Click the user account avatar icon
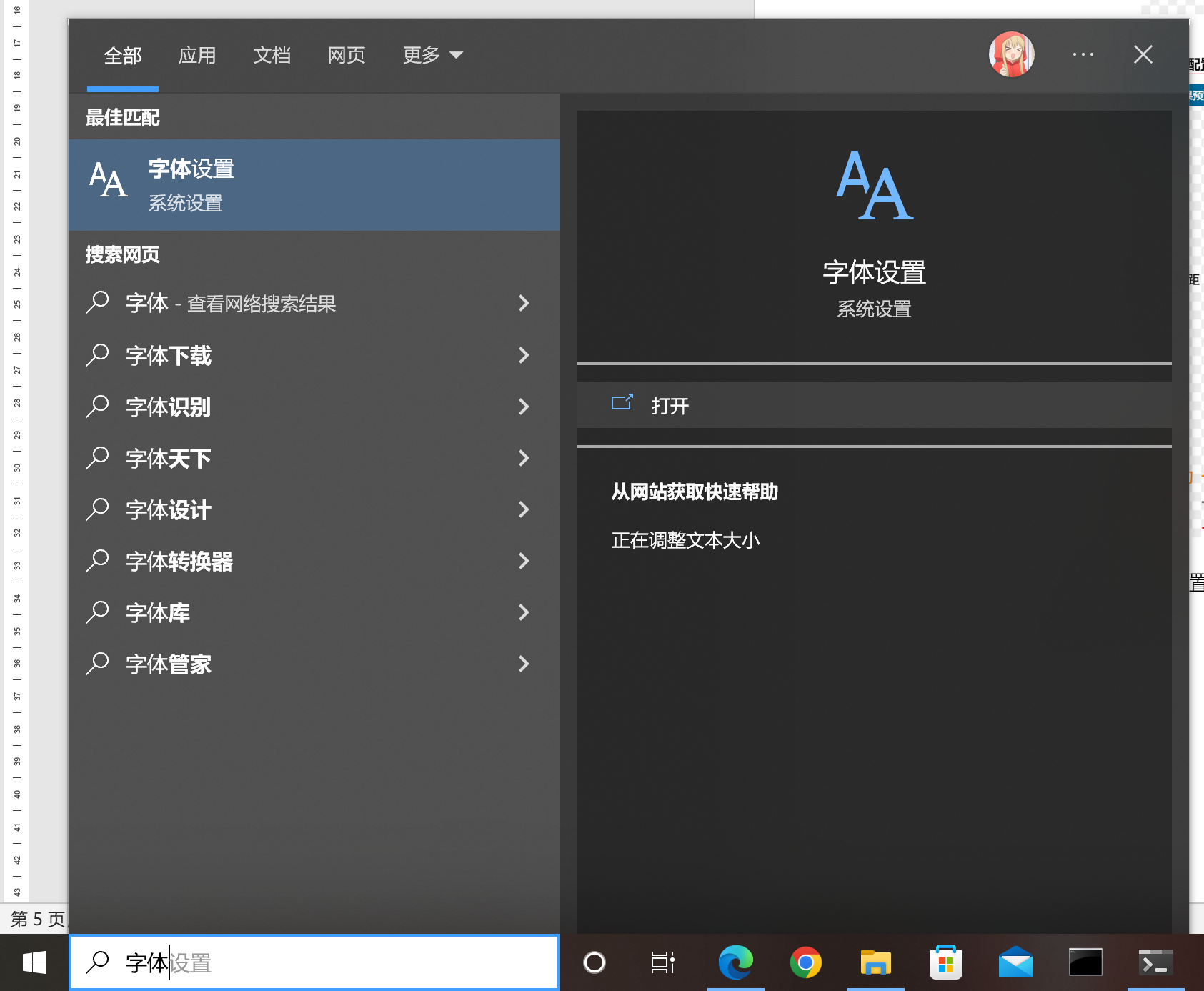1204x991 pixels. 1011,55
